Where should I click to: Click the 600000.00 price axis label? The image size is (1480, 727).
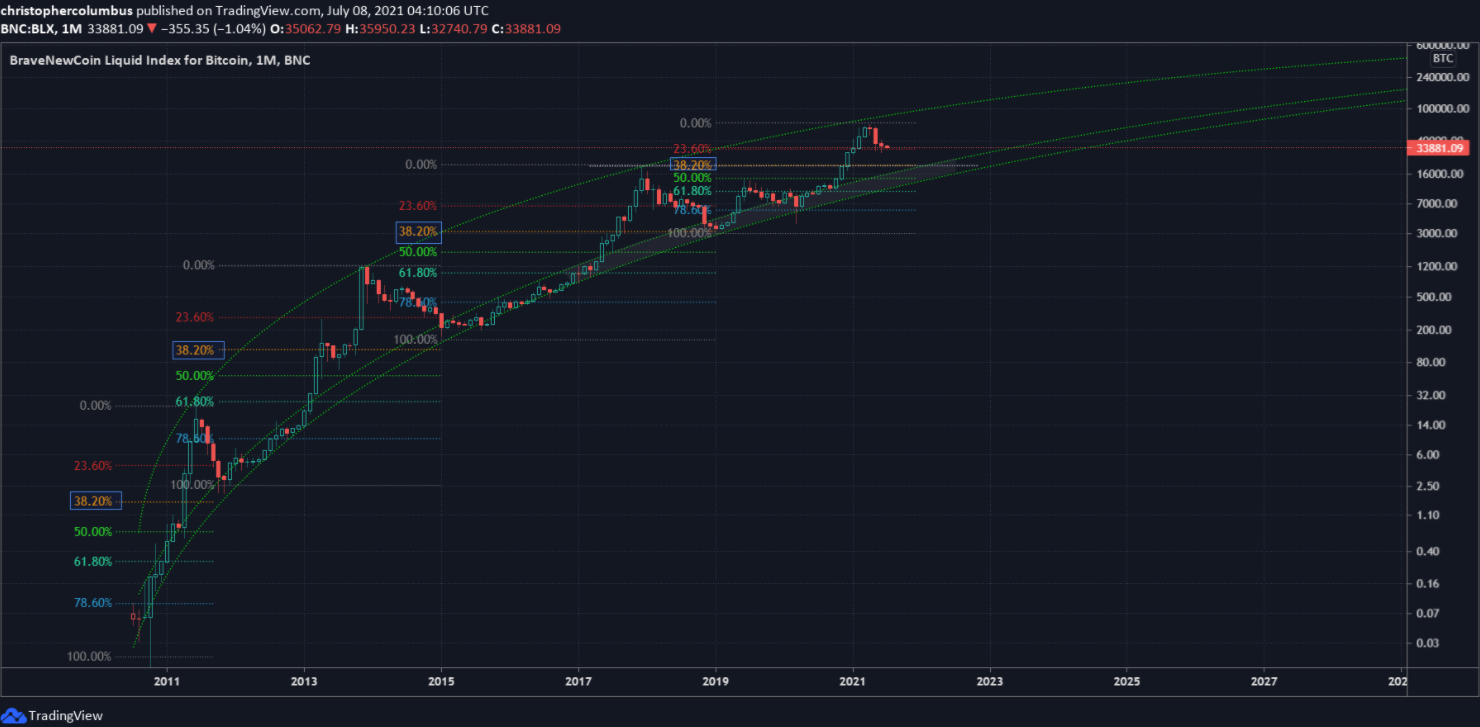point(1443,46)
